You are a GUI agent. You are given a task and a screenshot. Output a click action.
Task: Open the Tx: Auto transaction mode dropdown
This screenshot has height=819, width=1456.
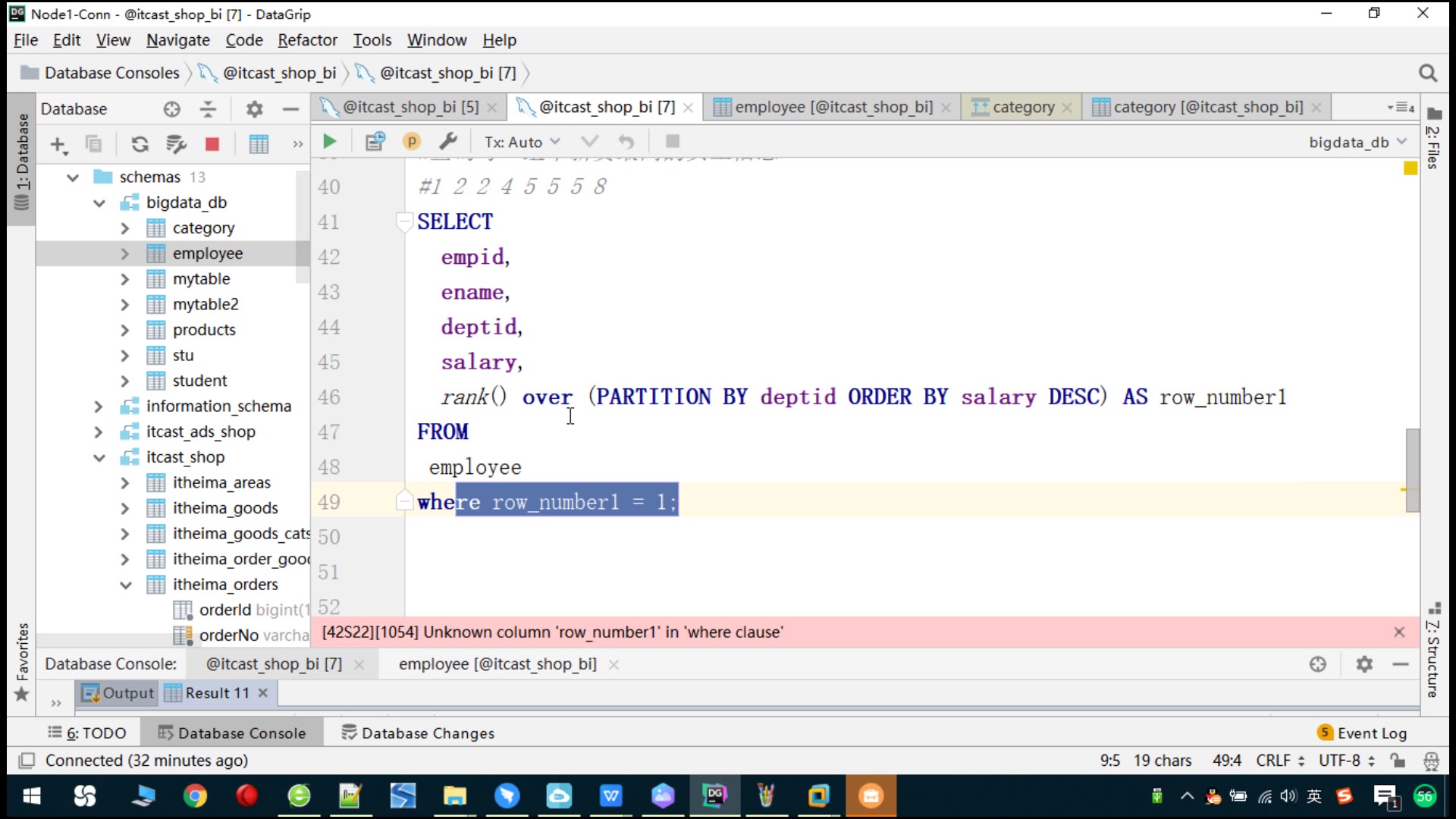coord(522,142)
